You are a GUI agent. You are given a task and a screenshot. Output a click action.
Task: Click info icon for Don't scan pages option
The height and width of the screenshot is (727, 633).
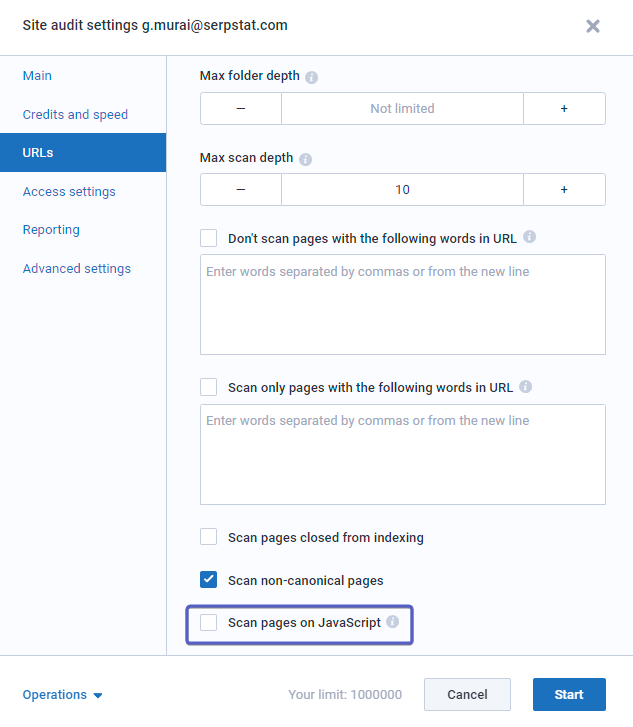pos(530,238)
